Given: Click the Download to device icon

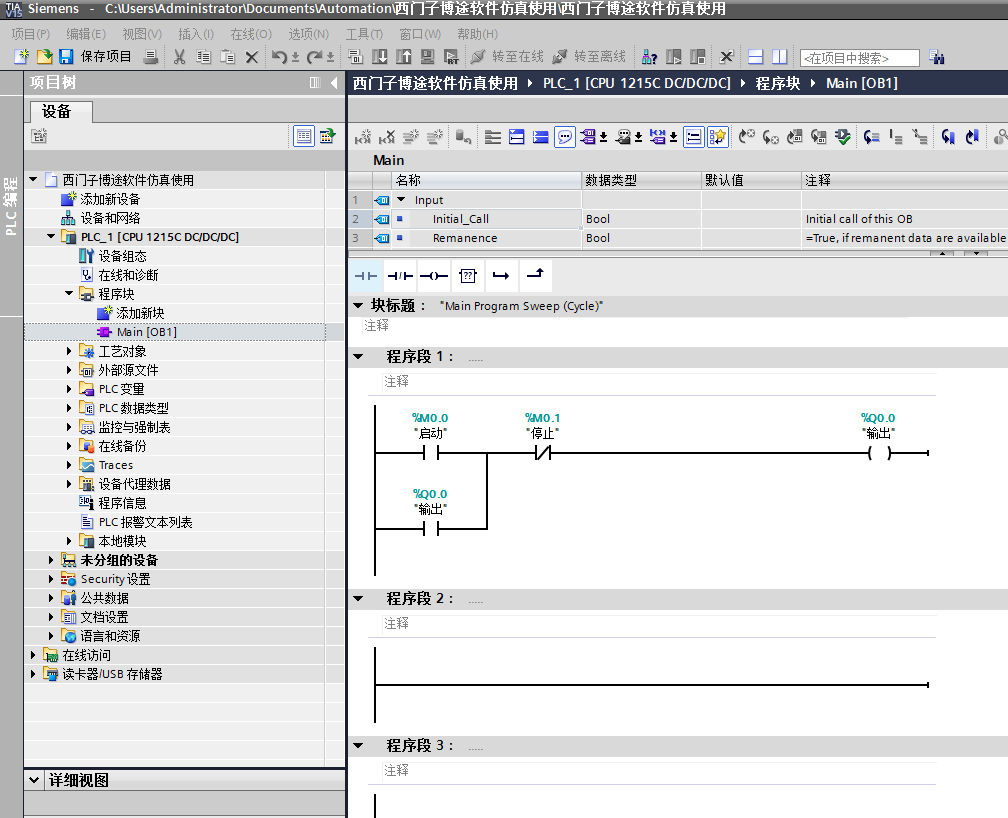Looking at the screenshot, I should [380, 57].
